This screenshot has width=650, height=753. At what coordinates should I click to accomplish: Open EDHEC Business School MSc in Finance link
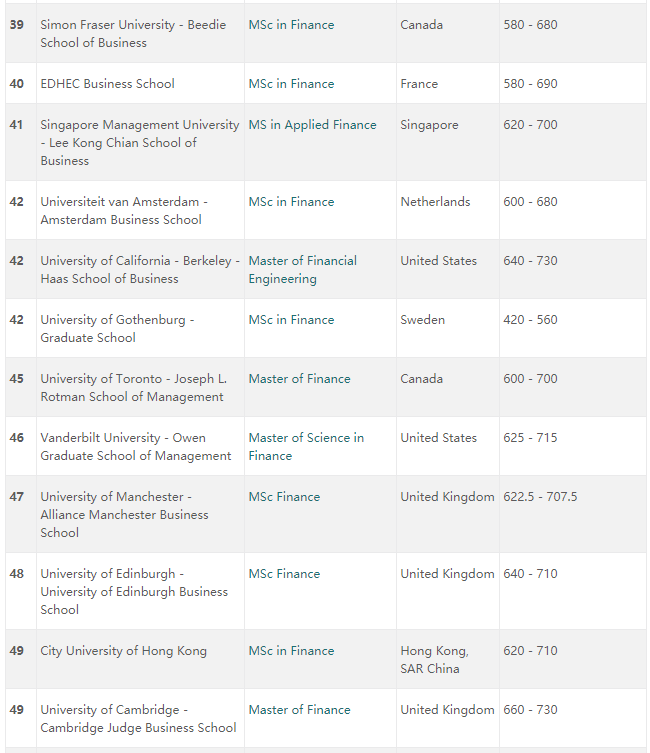click(x=291, y=84)
